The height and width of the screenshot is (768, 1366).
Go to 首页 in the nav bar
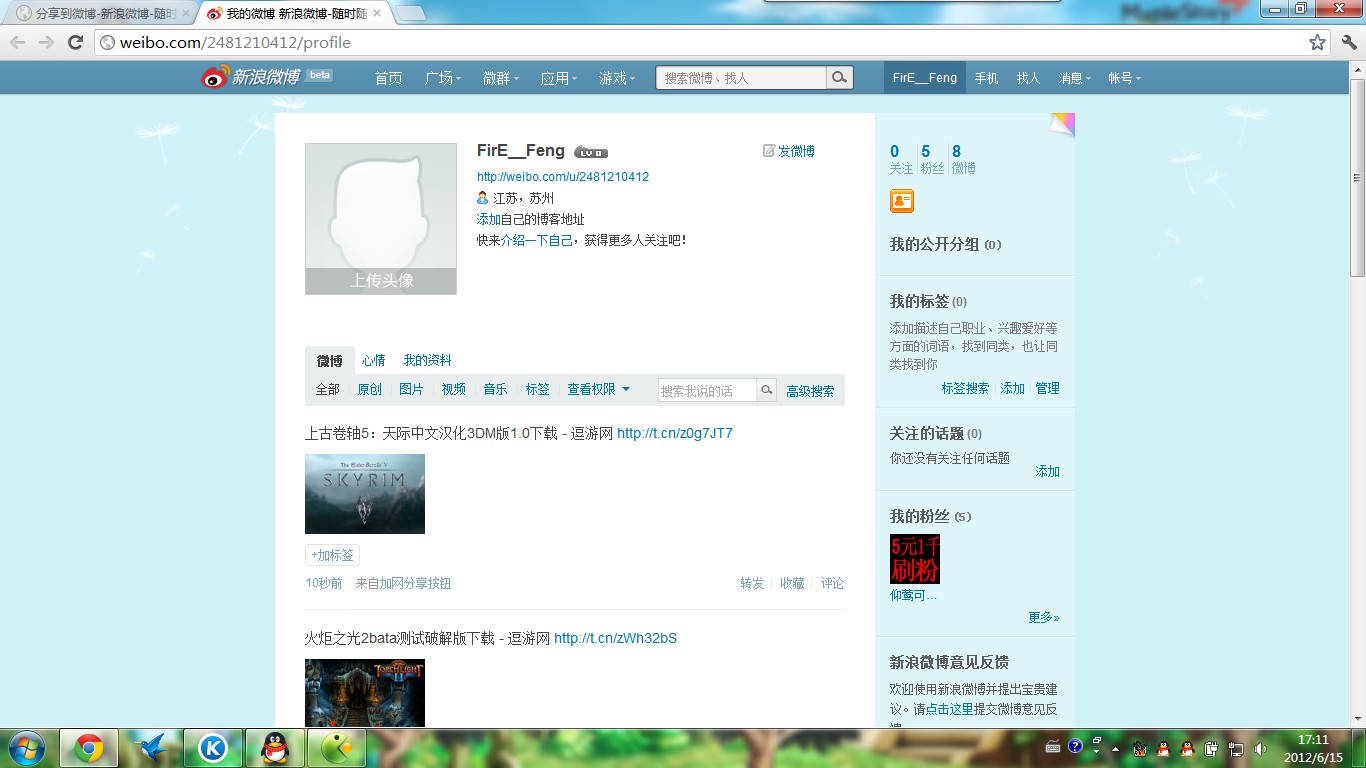(388, 78)
